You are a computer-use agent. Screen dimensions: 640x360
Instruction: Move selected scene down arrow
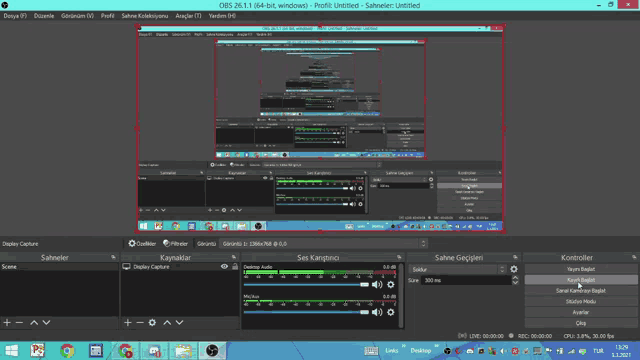pos(47,322)
